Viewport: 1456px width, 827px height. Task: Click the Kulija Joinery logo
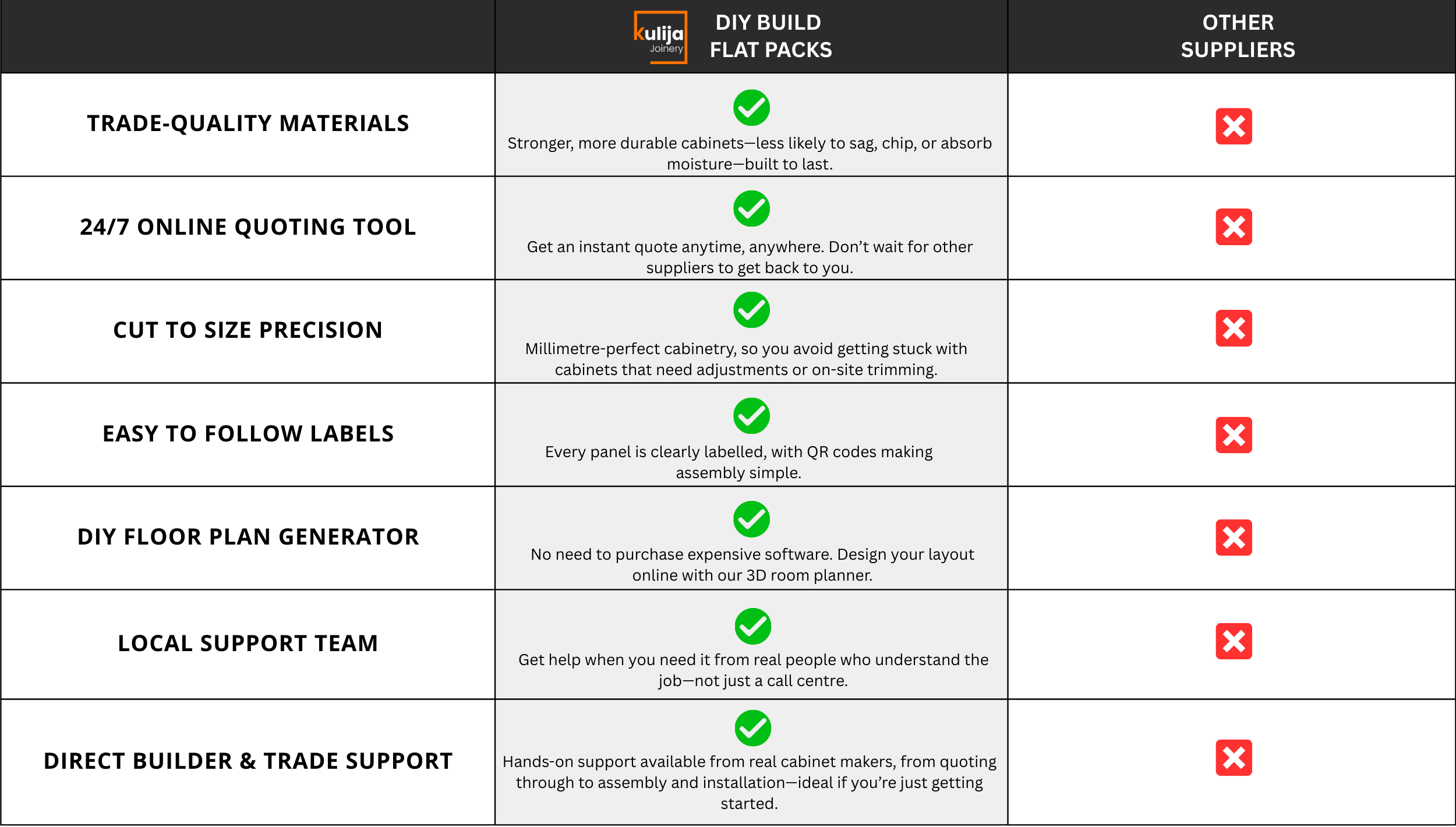[x=660, y=37]
